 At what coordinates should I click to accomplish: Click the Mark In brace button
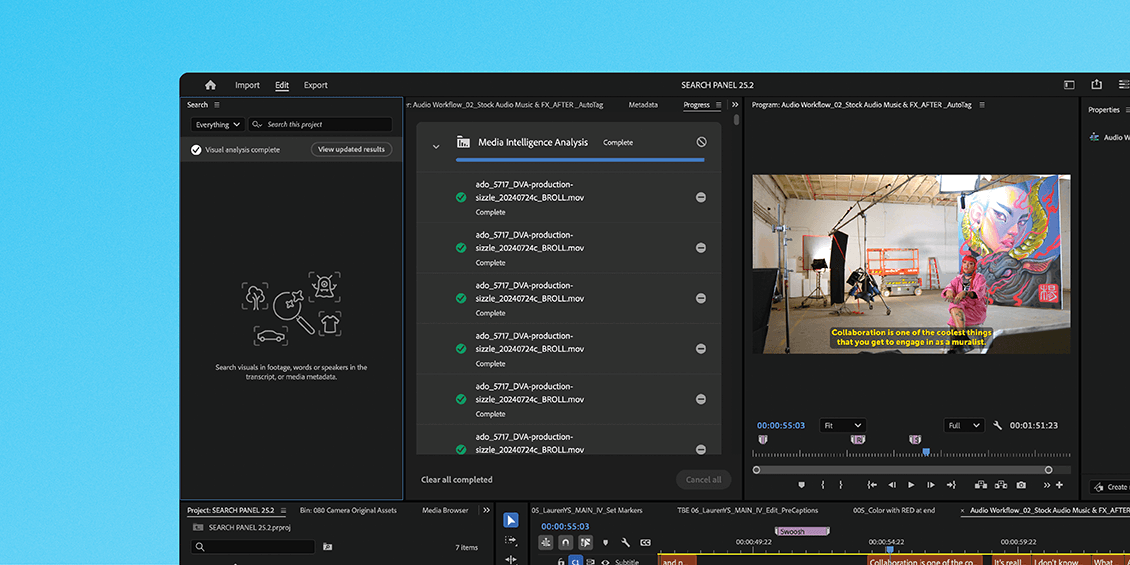(822, 485)
